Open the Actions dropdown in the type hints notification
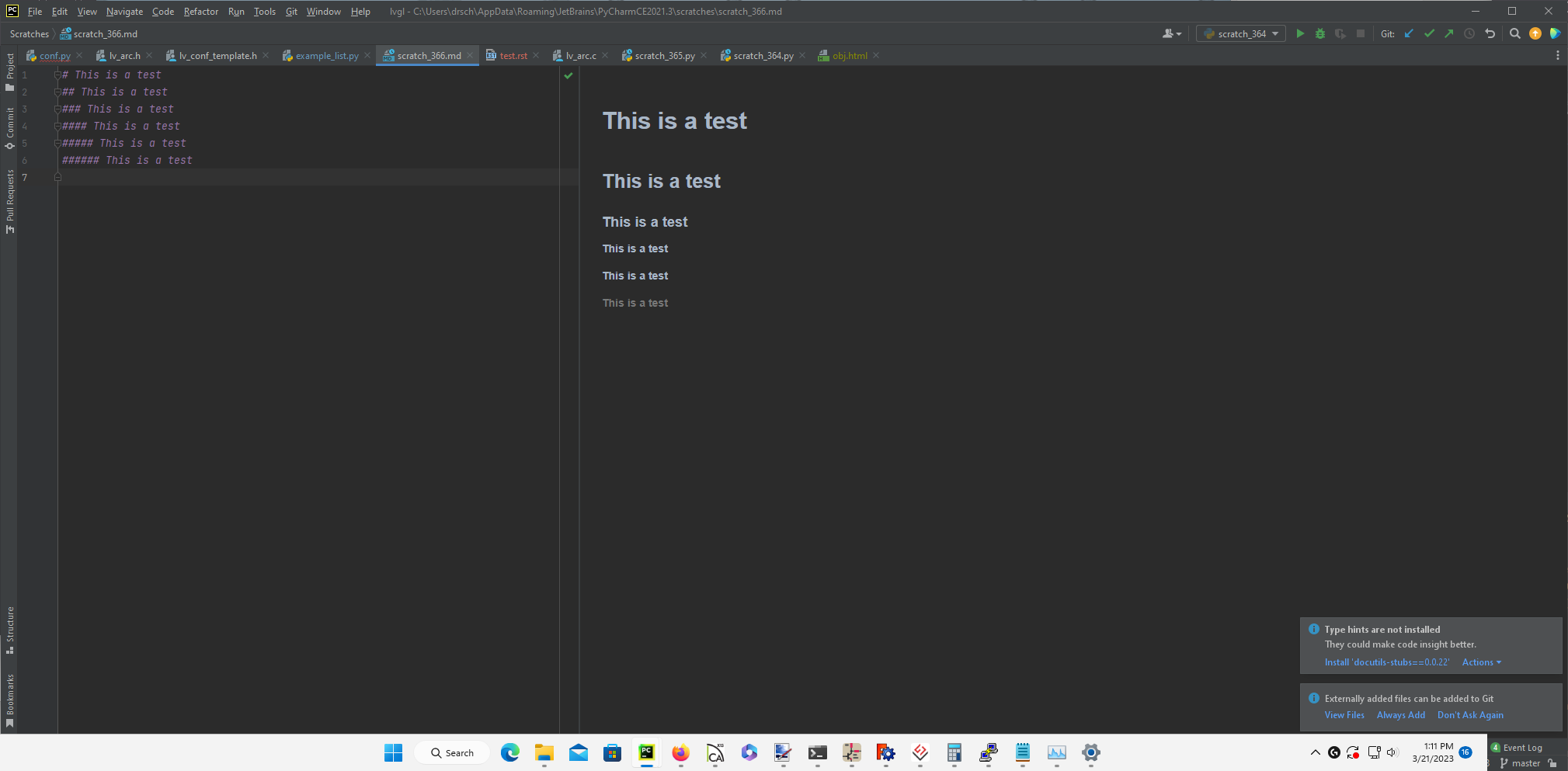 1480,662
